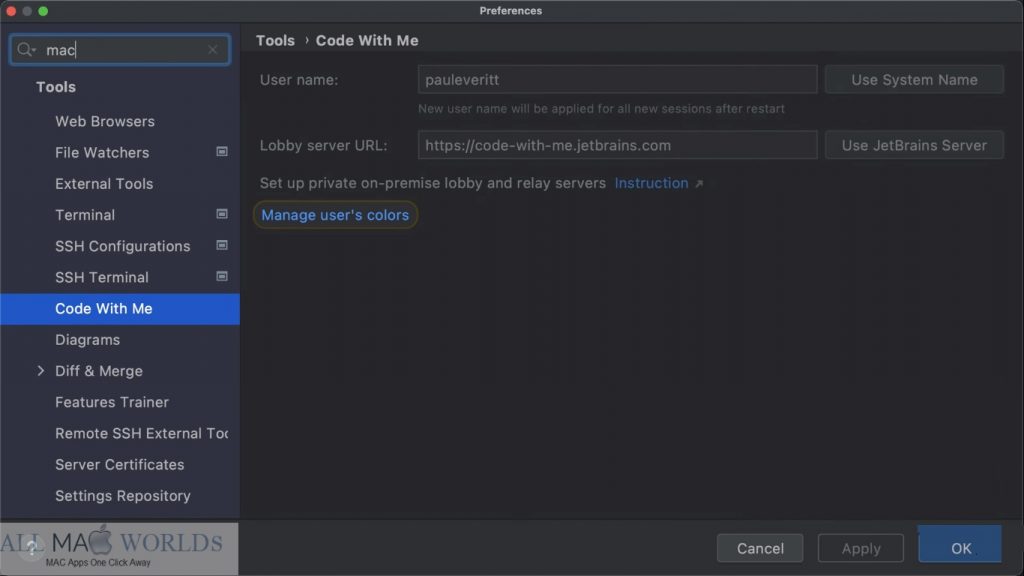Open File Watchers settings
Viewport: 1024px width, 576px height.
[x=102, y=153]
